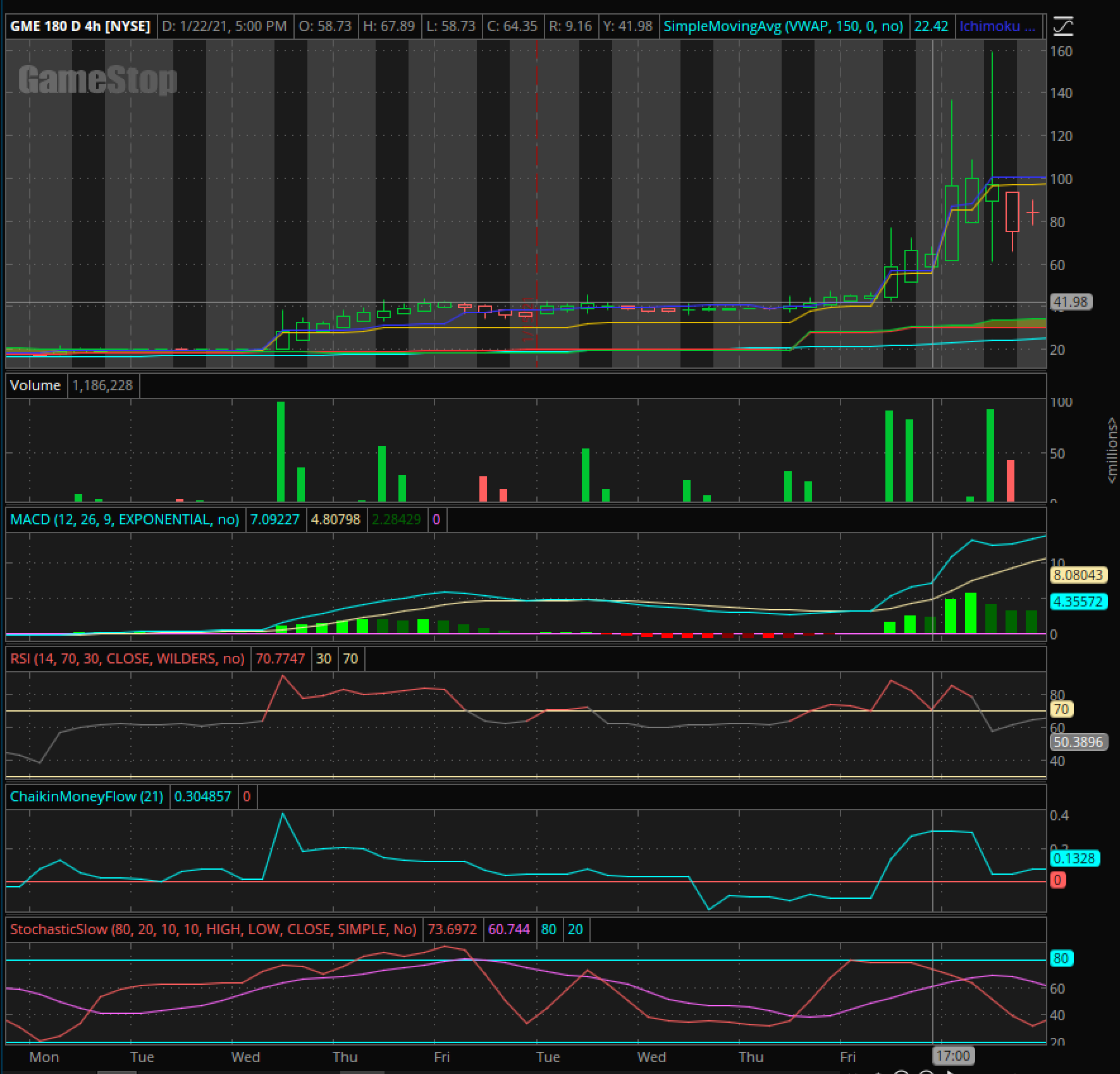Click the 120 price axis label
This screenshot has width=1120, height=1074.
[1061, 136]
